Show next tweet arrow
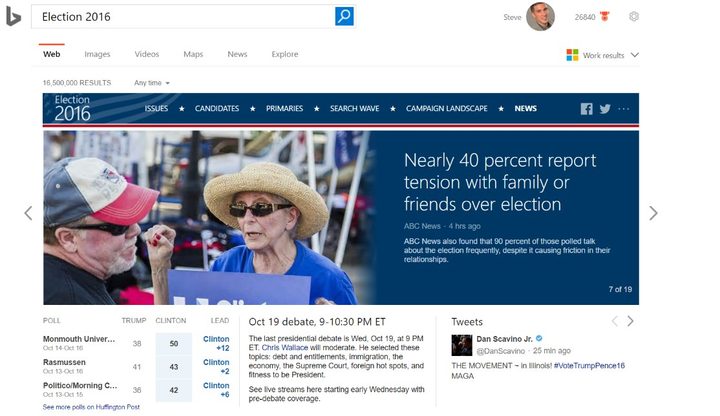 (x=630, y=321)
